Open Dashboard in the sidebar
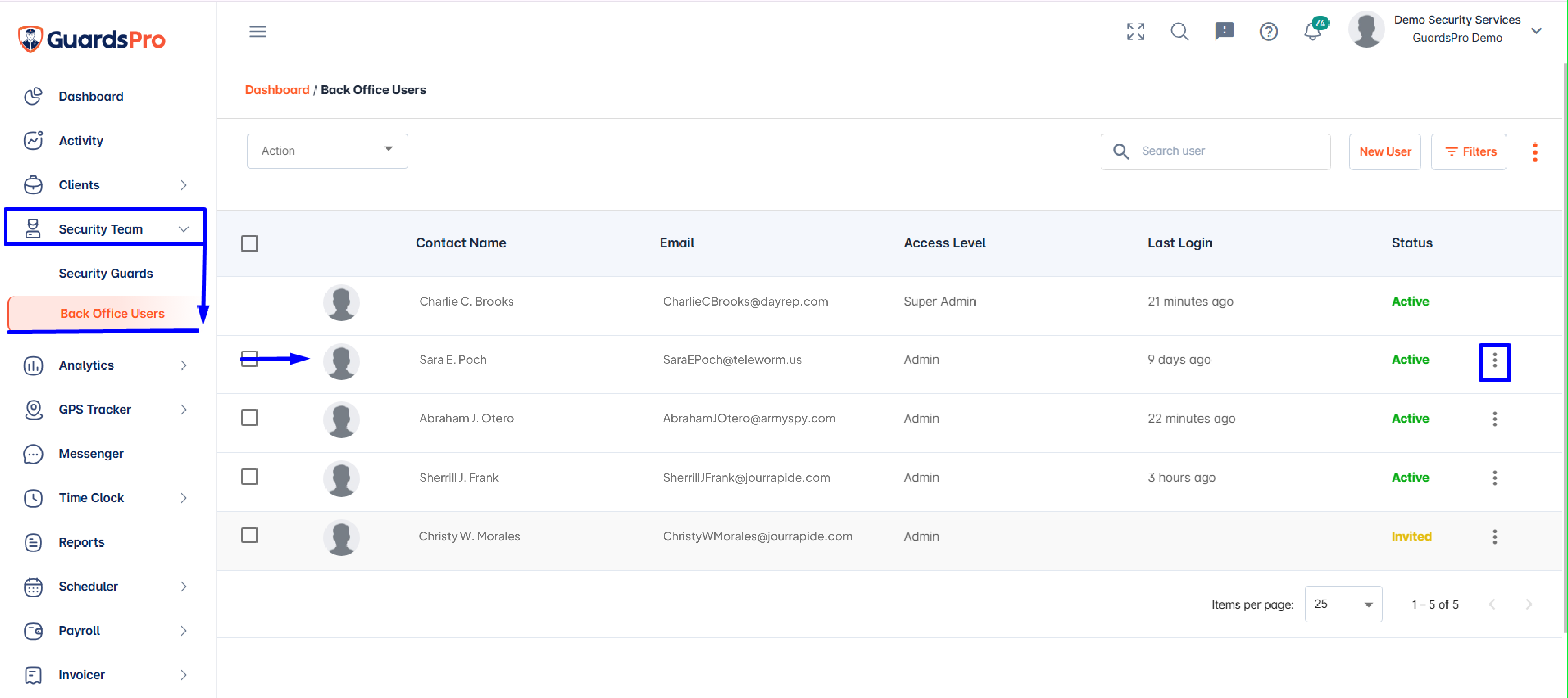This screenshot has height=698, width=1568. 91,96
